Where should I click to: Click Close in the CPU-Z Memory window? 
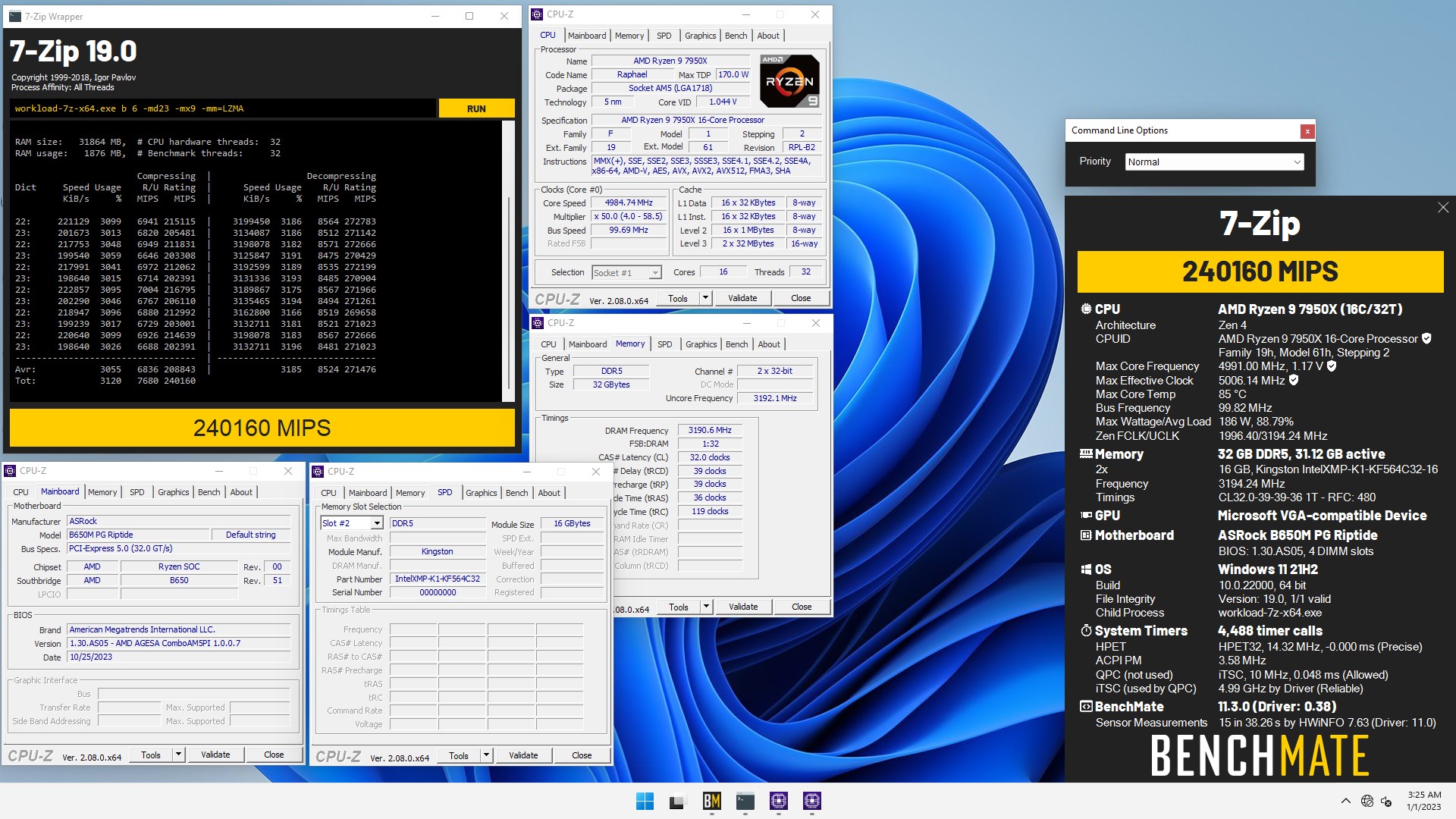tap(802, 607)
